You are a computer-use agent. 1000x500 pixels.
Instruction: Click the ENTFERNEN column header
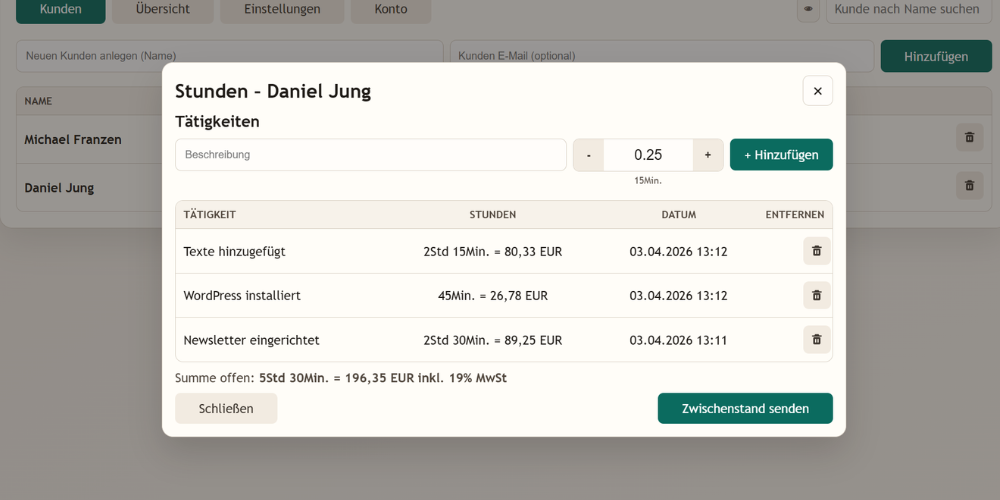(x=795, y=215)
